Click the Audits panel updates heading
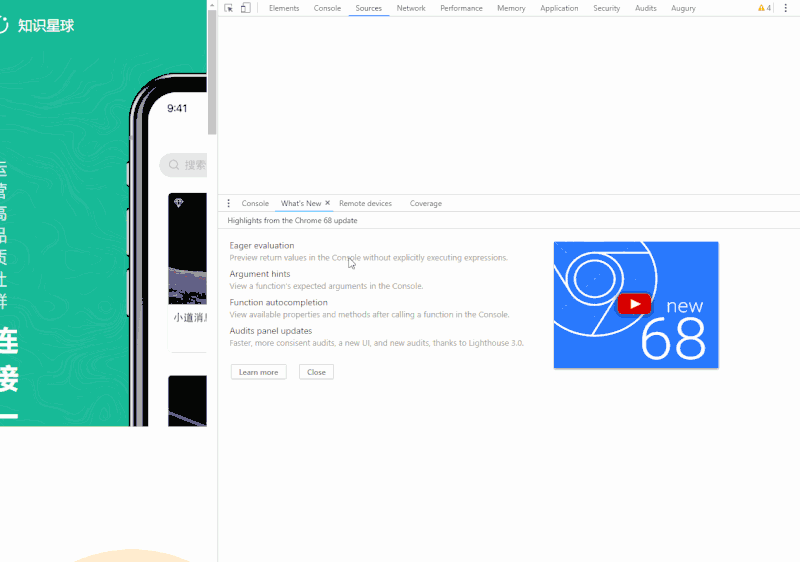This screenshot has height=562, width=800. (270, 331)
